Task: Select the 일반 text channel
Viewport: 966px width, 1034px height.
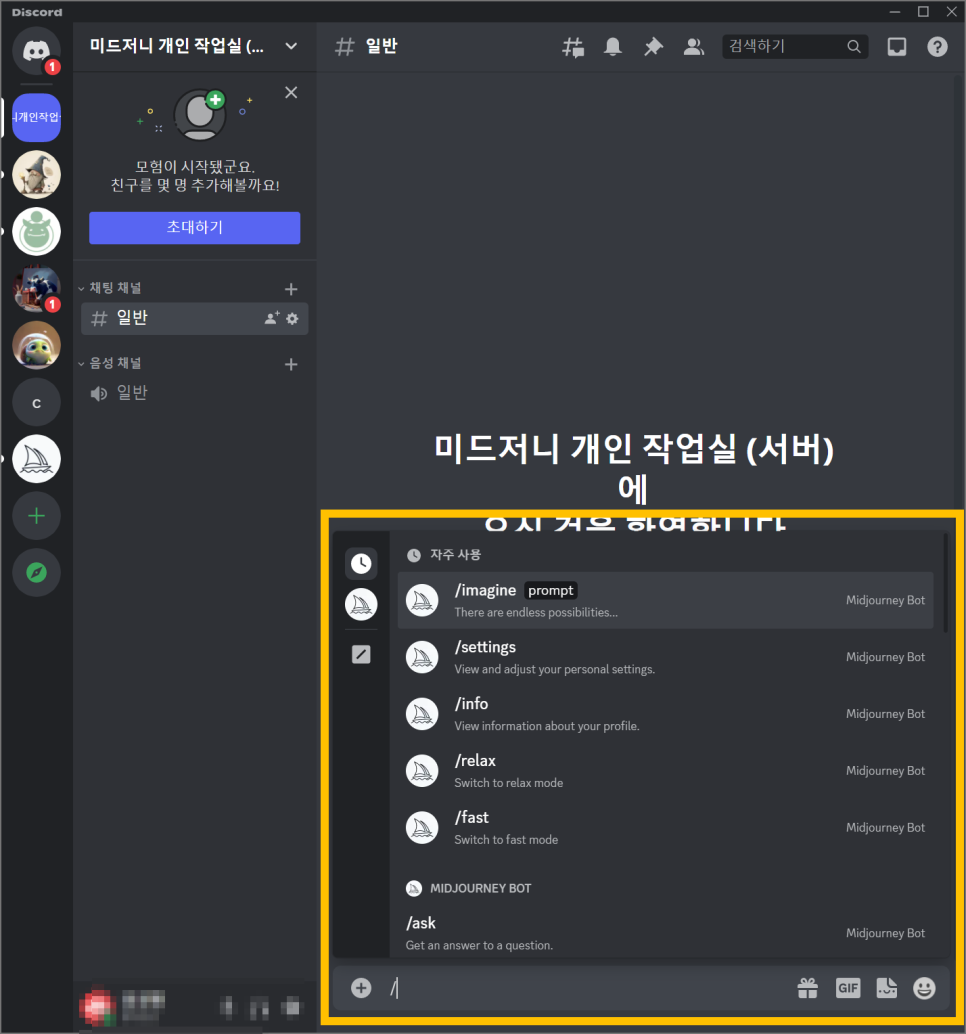Action: click(x=195, y=319)
